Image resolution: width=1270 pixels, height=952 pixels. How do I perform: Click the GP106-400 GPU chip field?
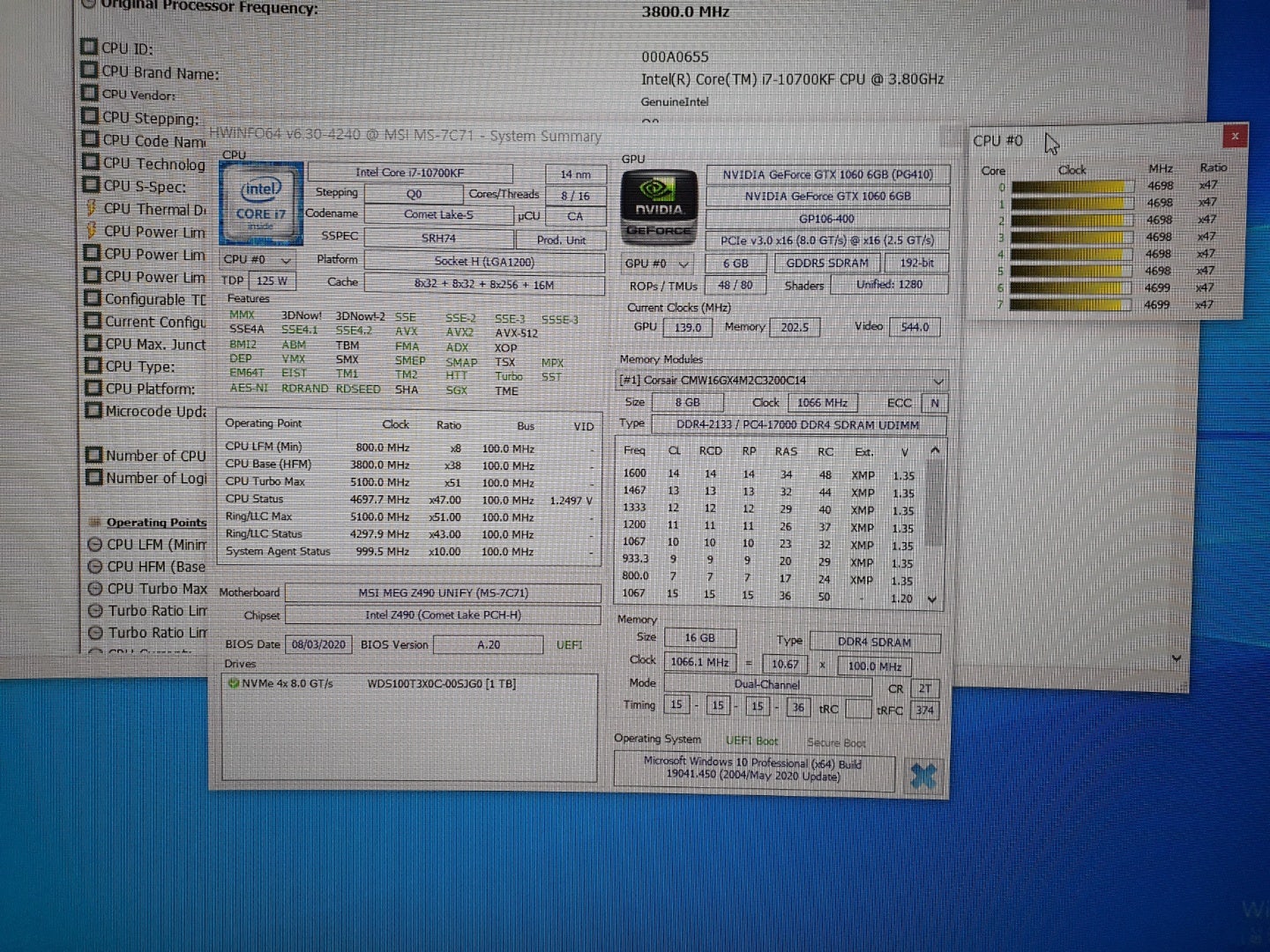click(827, 219)
